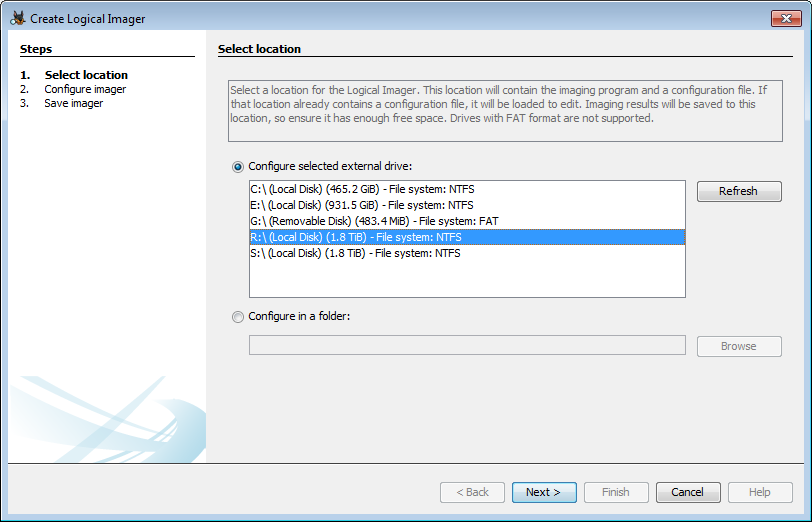Click 'Configure imager' step in Steps list
The height and width of the screenshot is (522, 812).
(x=84, y=89)
